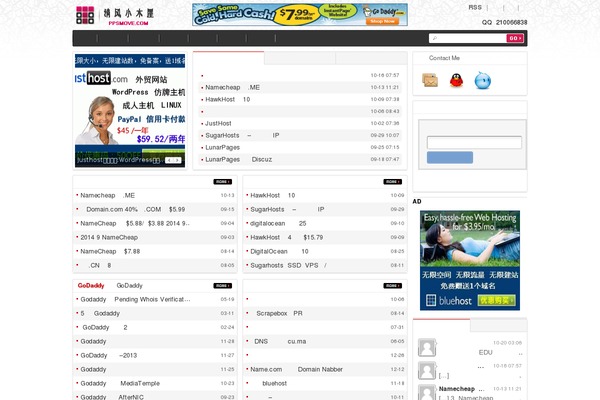Click the blue submit button in sidebar
600x400 pixels.
[450, 157]
